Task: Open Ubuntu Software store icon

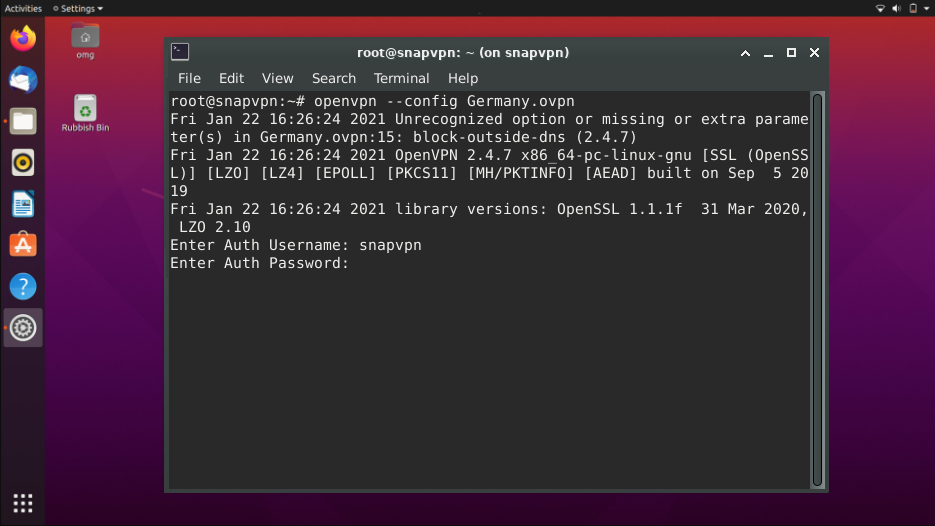Action: click(x=23, y=245)
